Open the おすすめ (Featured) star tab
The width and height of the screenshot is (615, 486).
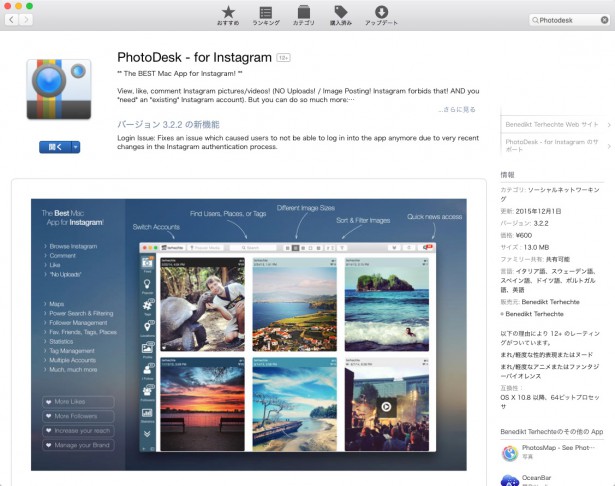pos(228,16)
